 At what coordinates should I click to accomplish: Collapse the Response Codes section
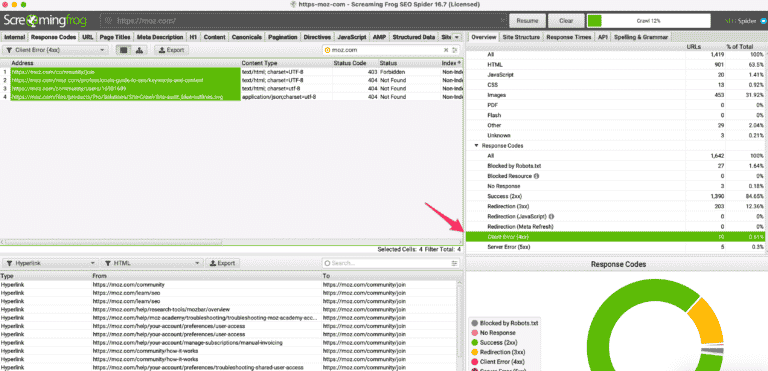(x=476, y=146)
